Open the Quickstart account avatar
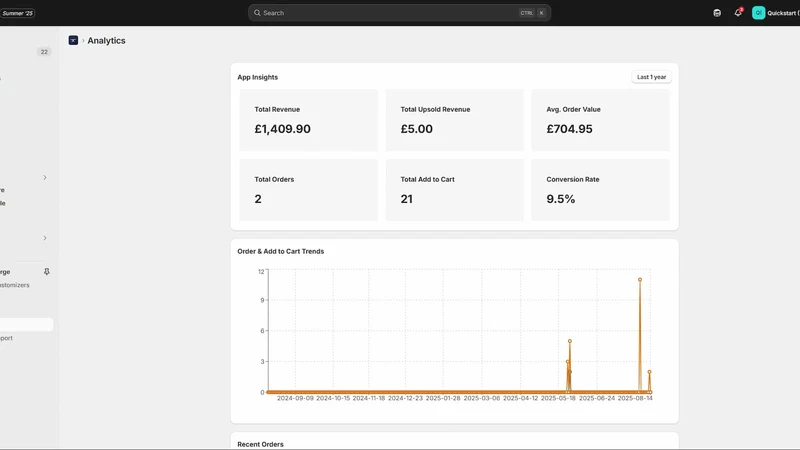This screenshot has height=450, width=800. tap(758, 13)
